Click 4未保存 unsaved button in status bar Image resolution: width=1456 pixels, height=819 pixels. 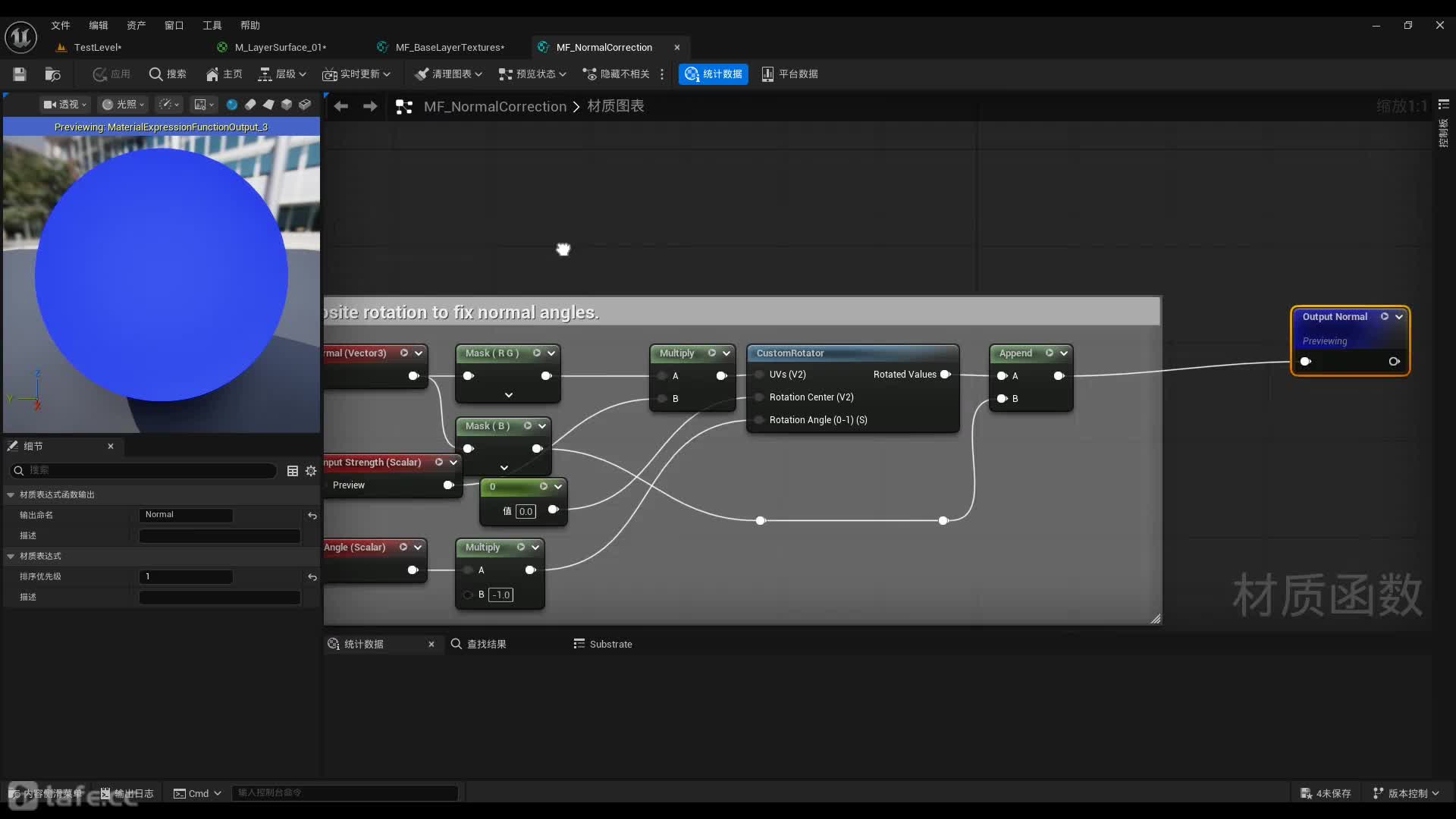pos(1326,793)
